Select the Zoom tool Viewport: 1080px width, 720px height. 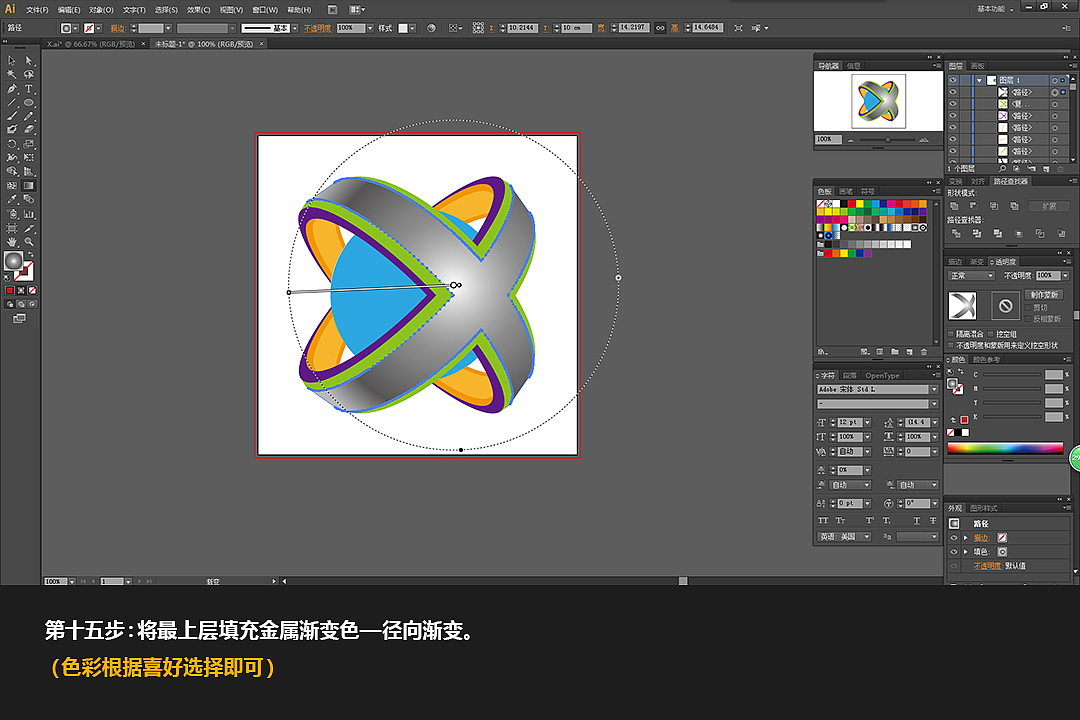point(28,241)
